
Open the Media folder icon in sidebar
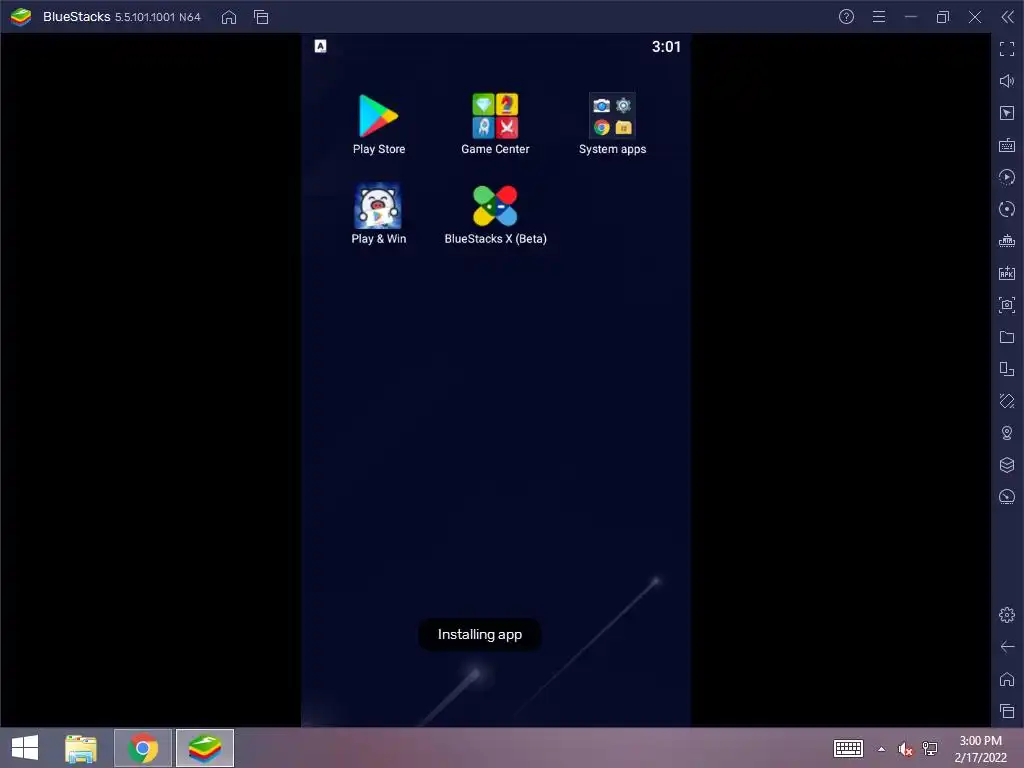point(1007,337)
